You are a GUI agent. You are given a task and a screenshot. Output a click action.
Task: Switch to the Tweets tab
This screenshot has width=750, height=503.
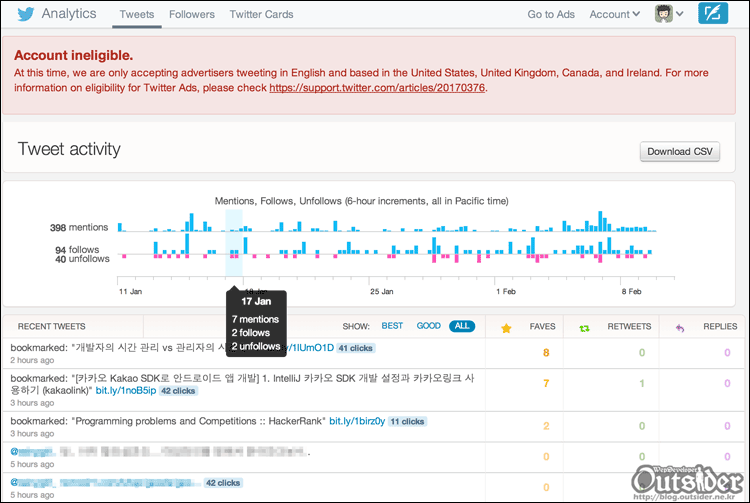pyautogui.click(x=137, y=14)
